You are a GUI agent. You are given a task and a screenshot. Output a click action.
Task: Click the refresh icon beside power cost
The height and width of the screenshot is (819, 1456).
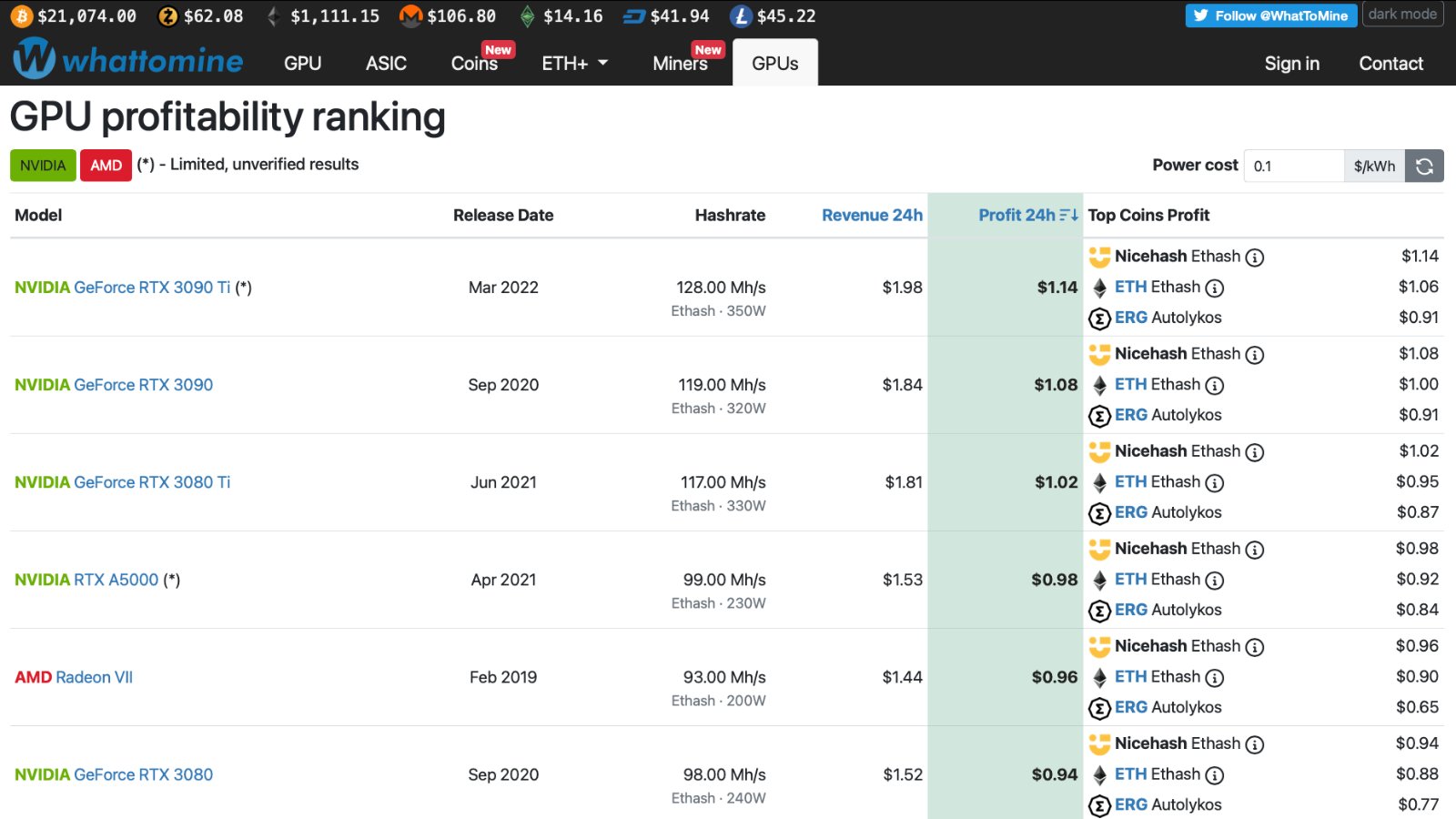coord(1424,166)
